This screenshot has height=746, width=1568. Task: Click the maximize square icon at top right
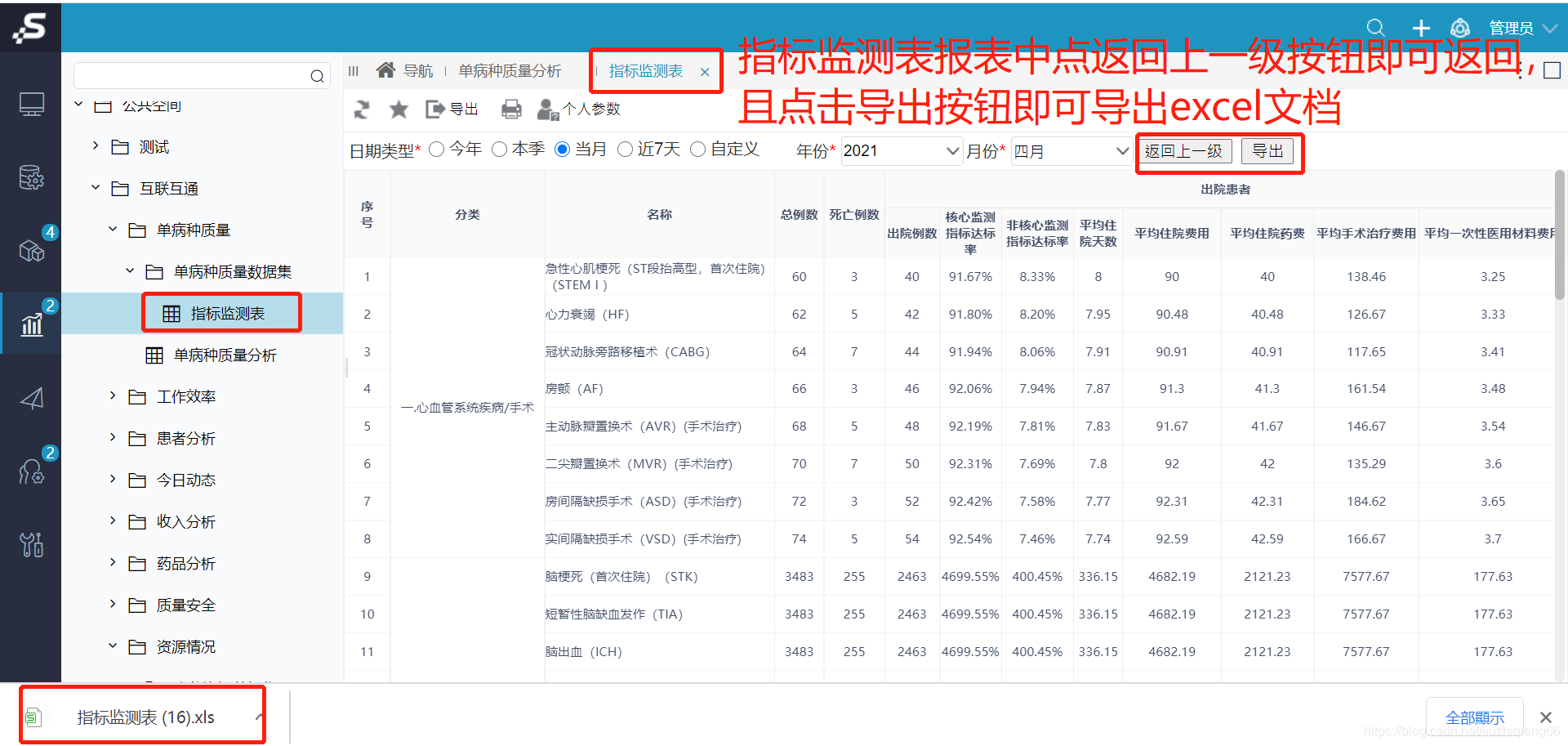pyautogui.click(x=1552, y=70)
